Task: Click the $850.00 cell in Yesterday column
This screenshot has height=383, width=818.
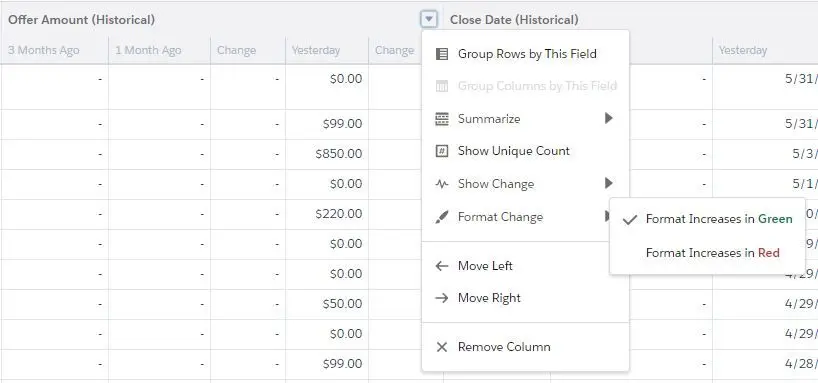Action: [x=339, y=154]
